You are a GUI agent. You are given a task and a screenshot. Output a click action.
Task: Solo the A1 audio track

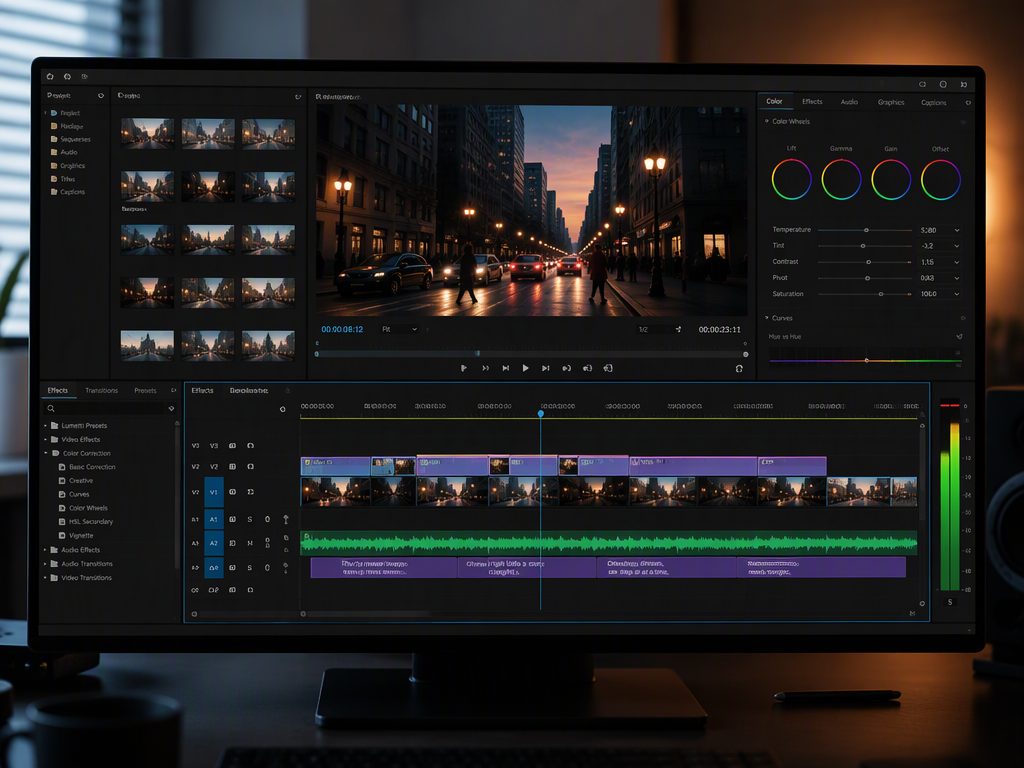(x=249, y=520)
